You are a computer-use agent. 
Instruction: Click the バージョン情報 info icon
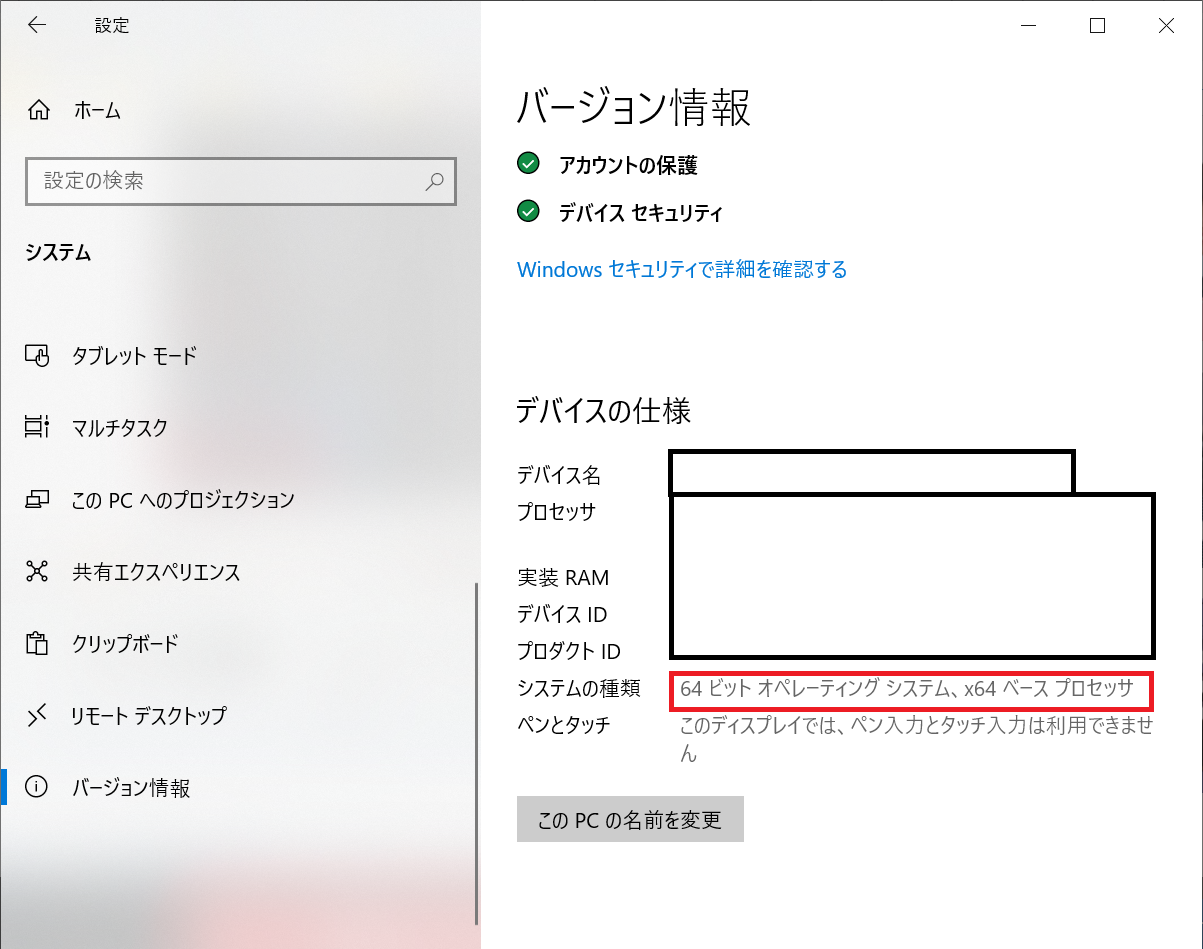click(x=37, y=788)
